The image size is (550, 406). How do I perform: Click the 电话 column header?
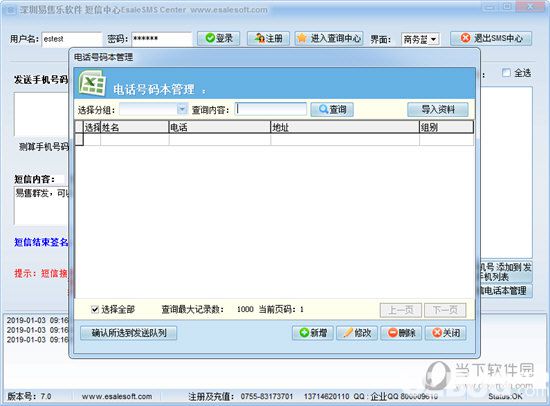click(x=220, y=127)
